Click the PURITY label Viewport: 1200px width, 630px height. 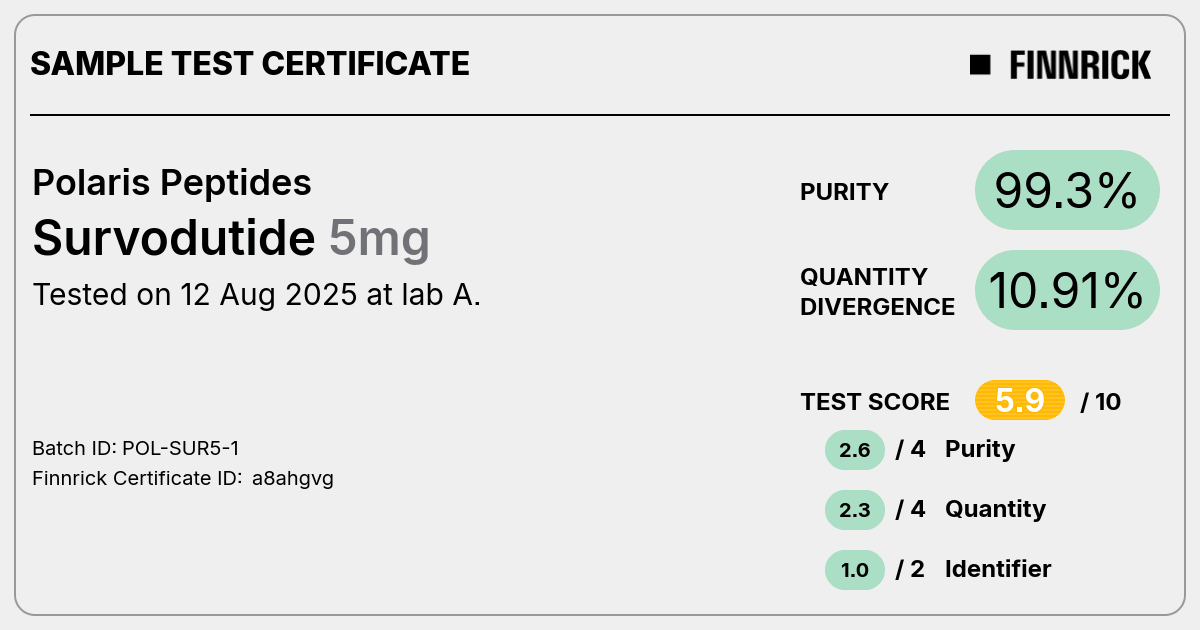(844, 192)
